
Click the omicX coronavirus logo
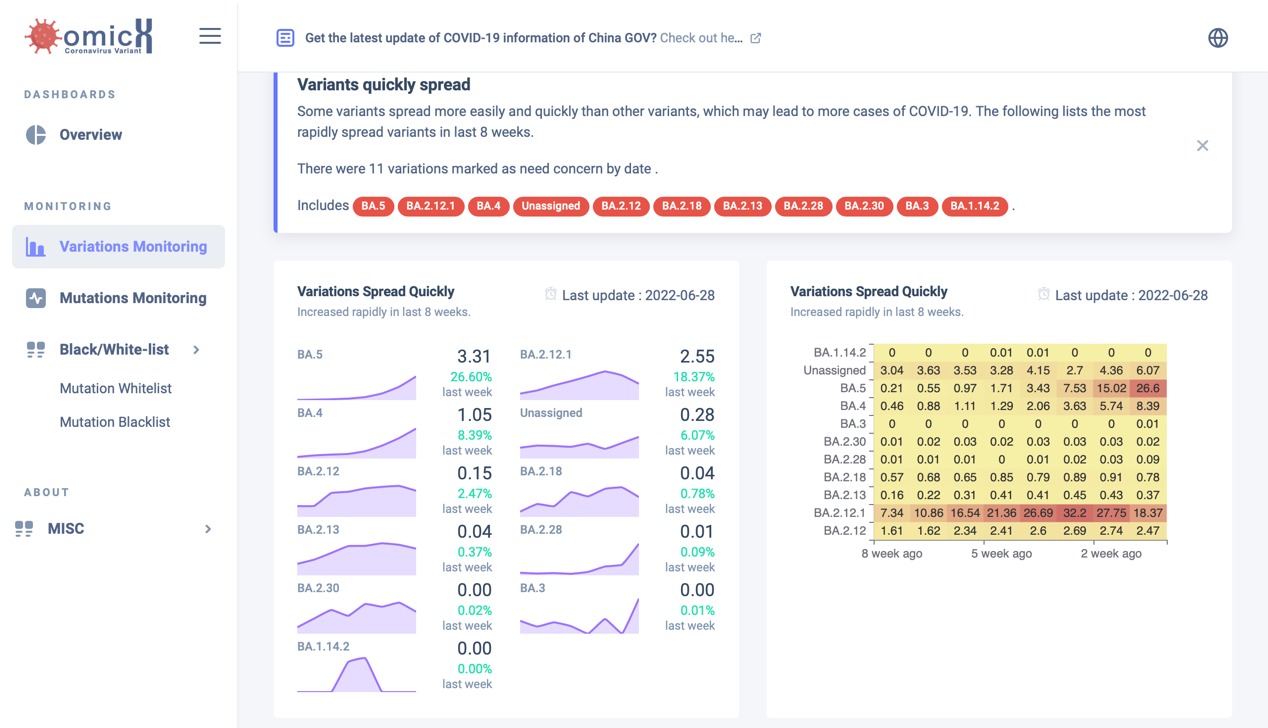coord(89,36)
